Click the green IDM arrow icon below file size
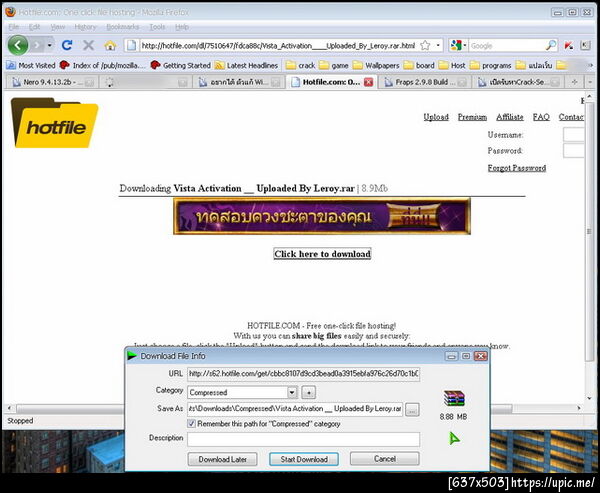The height and width of the screenshot is (493, 600). click(454, 439)
